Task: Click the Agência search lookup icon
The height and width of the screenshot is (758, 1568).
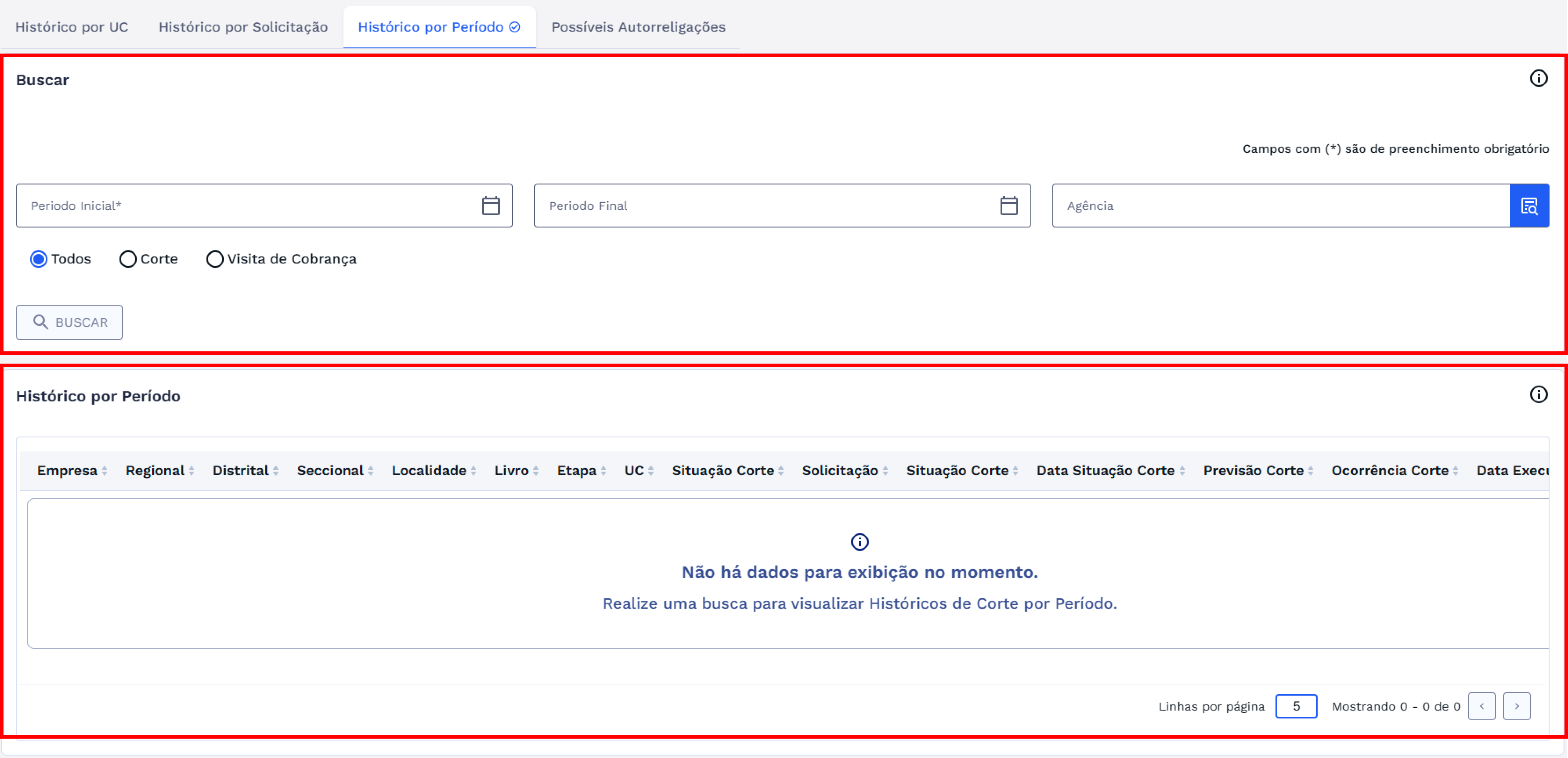Action: click(1529, 206)
